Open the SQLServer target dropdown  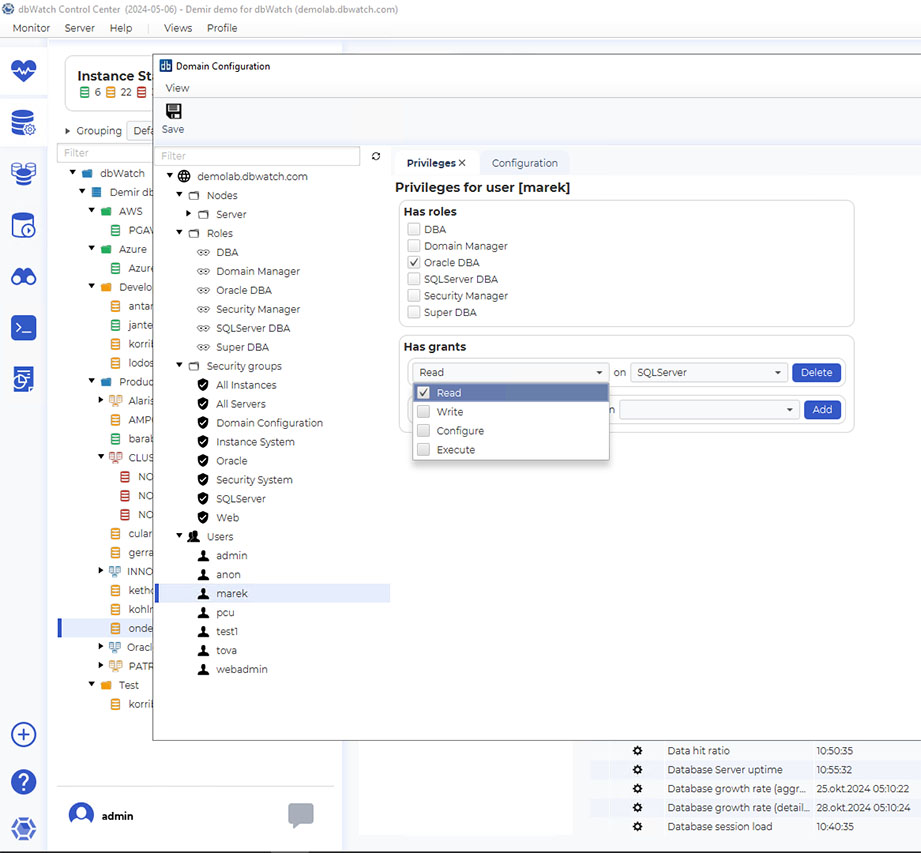tap(708, 372)
